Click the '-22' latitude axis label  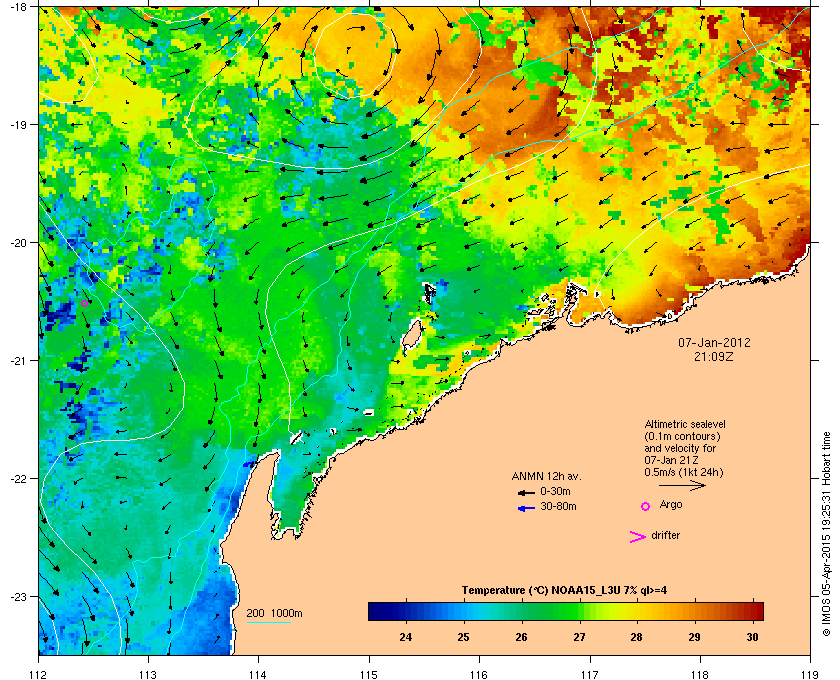[x=17, y=478]
